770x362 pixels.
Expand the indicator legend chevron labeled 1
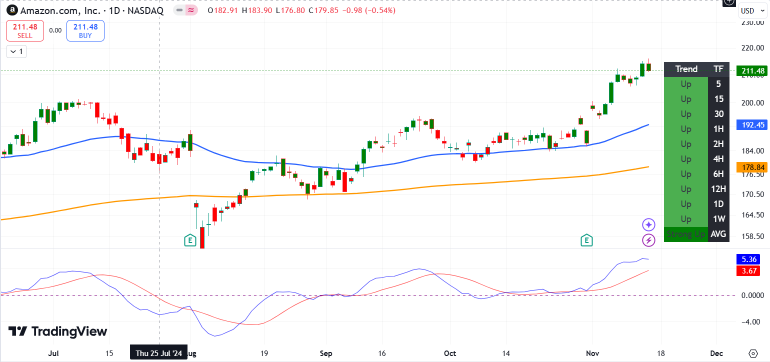pos(17,51)
